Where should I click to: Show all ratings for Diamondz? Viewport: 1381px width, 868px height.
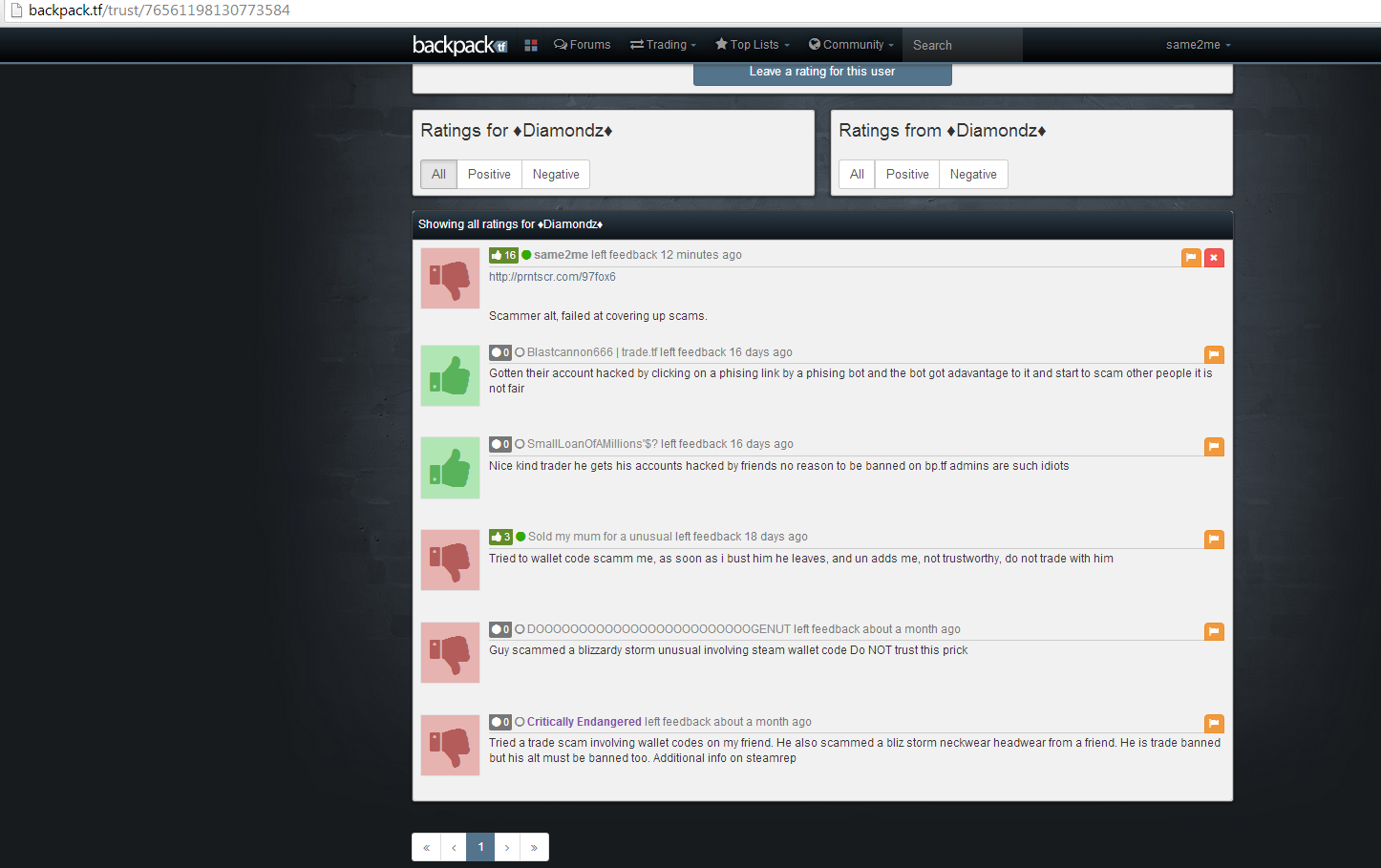click(x=438, y=174)
